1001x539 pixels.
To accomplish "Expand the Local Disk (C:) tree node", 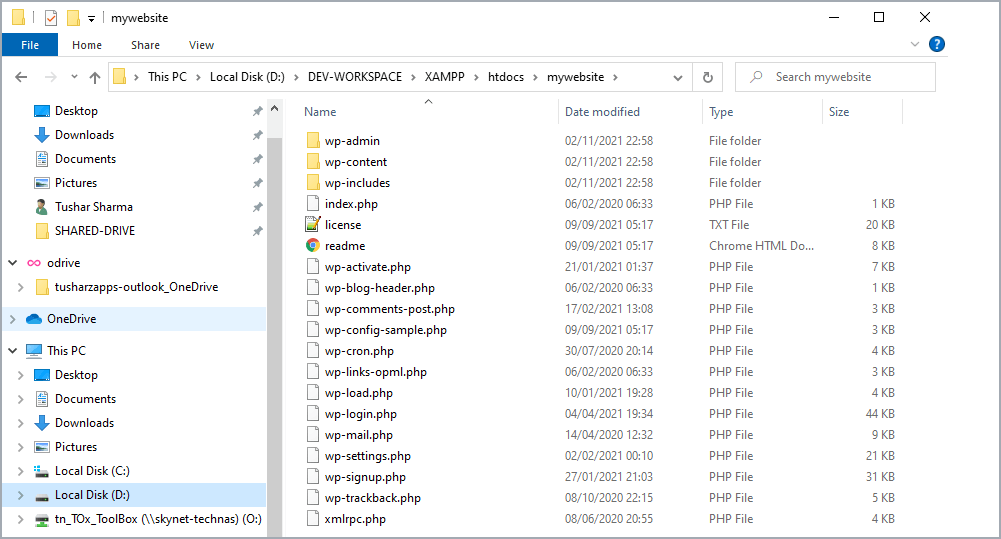I will pyautogui.click(x=21, y=471).
